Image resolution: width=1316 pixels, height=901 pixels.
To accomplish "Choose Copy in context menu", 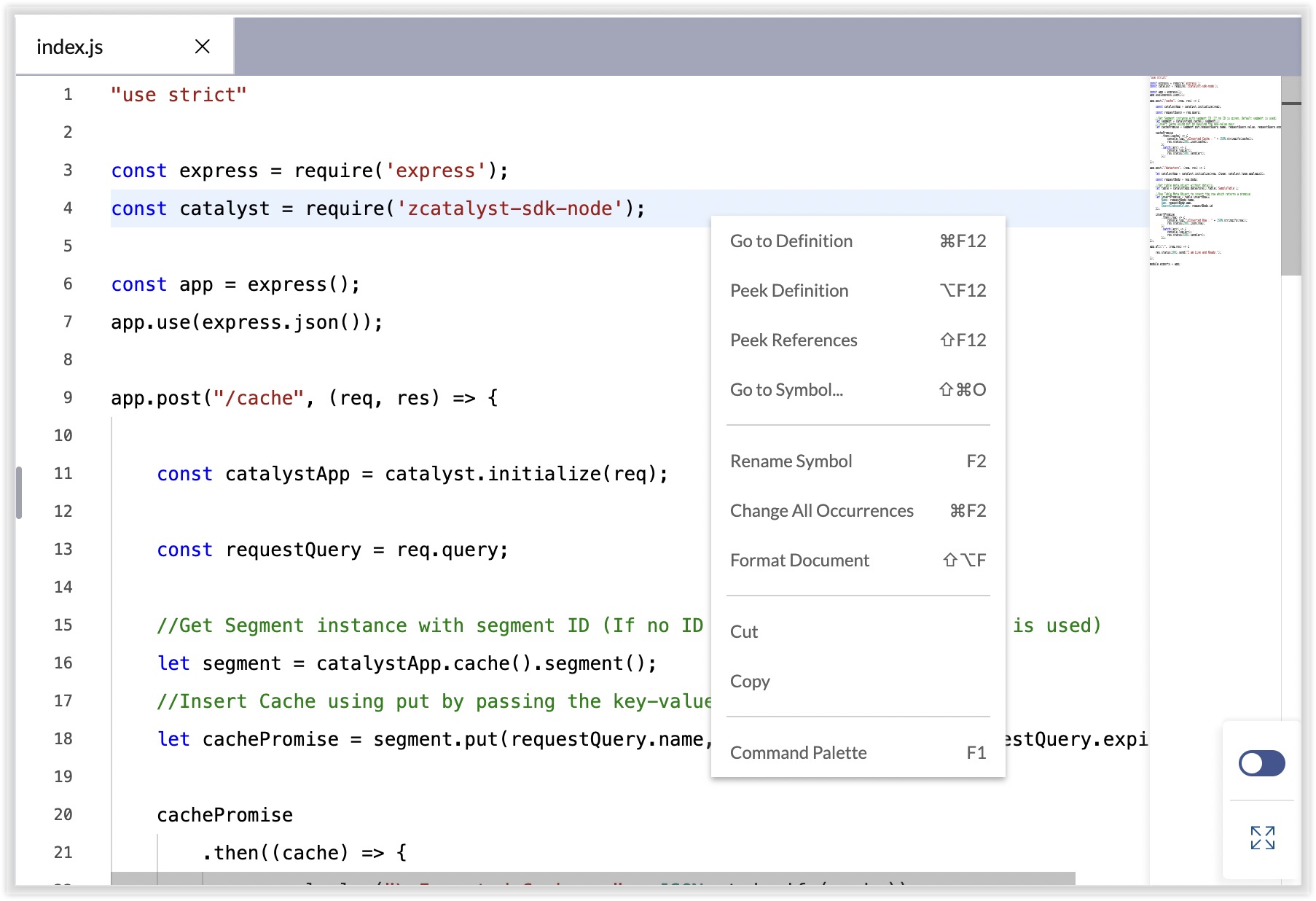I will pos(858,682).
